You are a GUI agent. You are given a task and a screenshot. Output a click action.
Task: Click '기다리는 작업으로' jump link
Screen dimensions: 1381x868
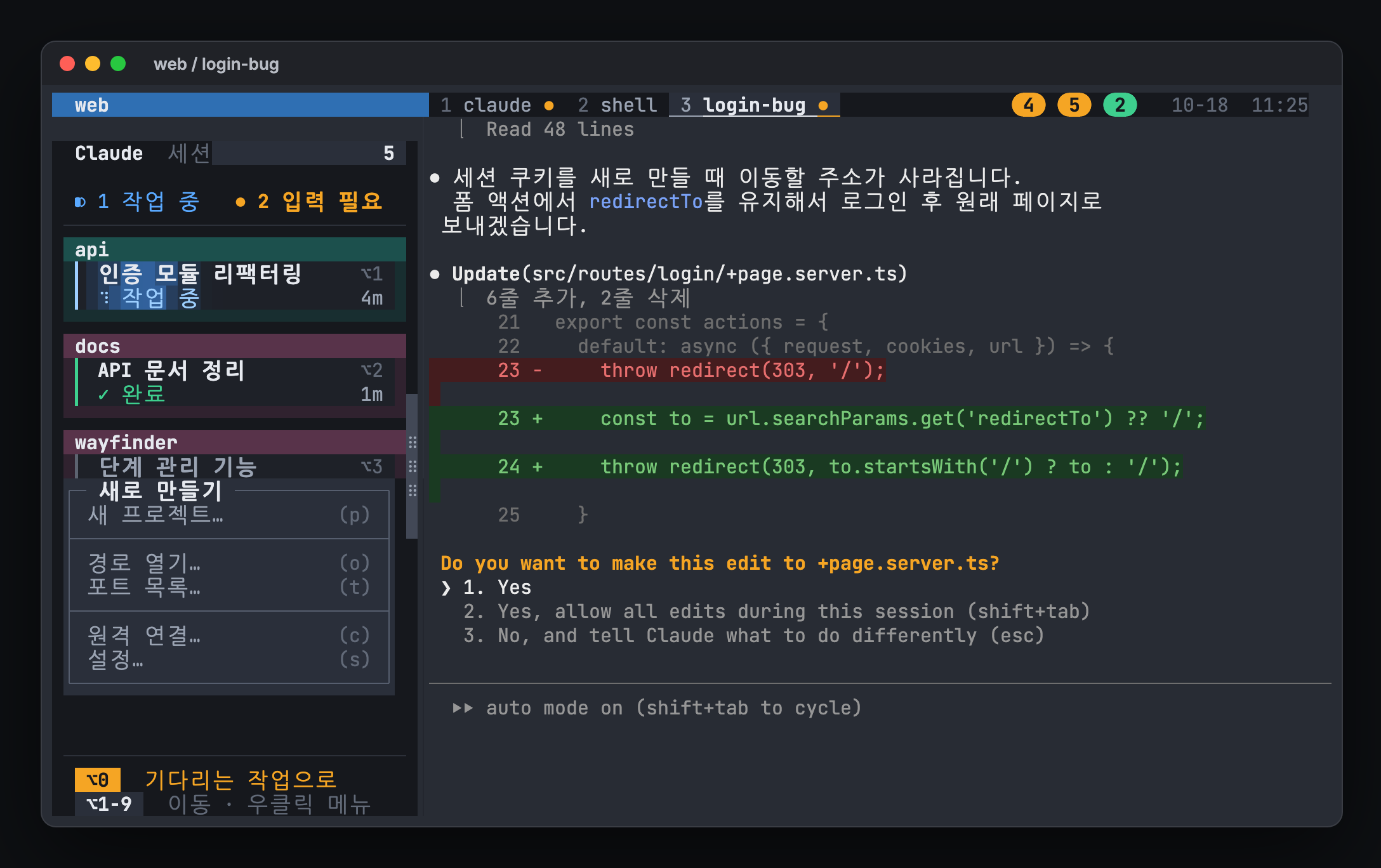(241, 780)
